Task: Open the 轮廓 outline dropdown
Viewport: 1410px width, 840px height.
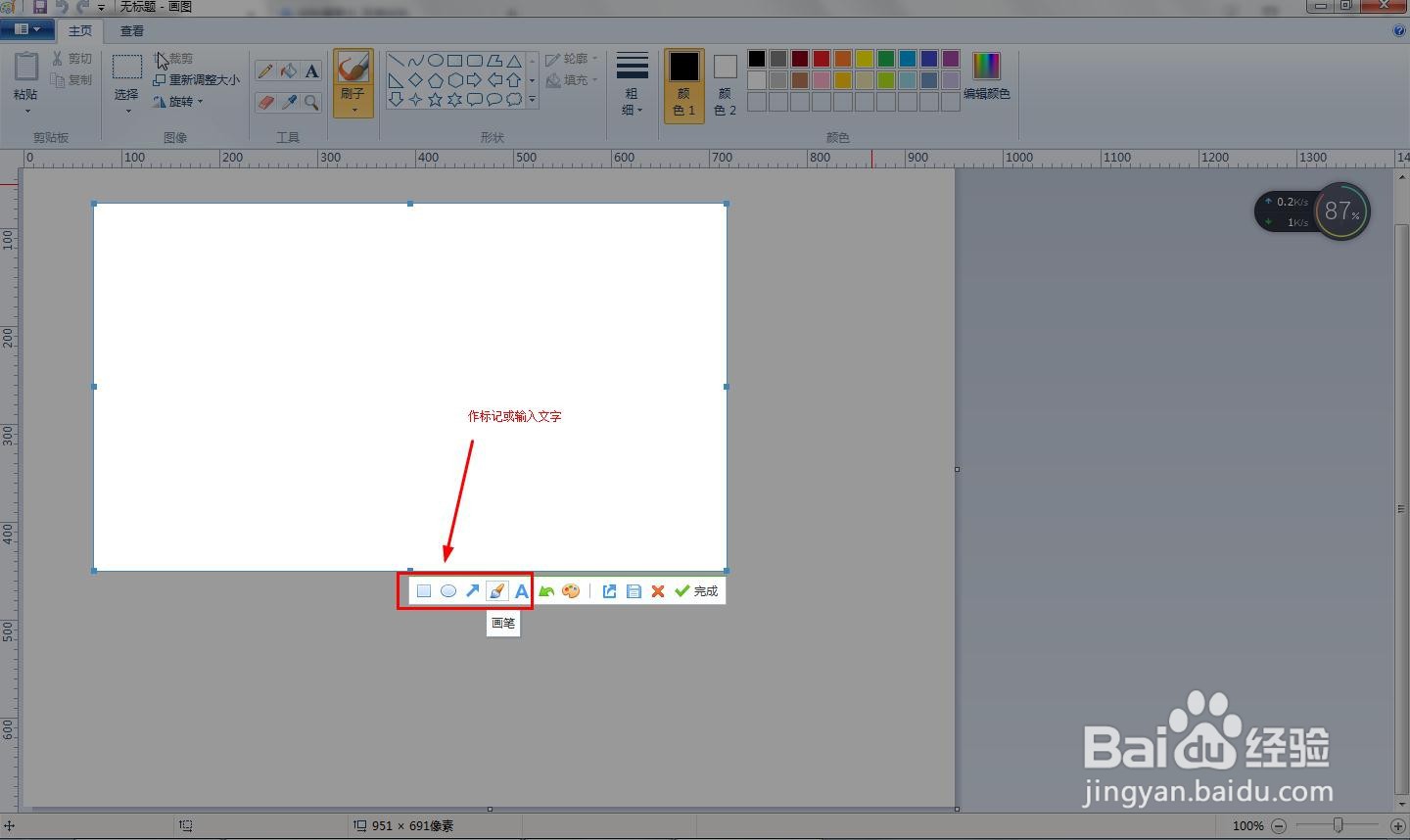Action: [572, 59]
